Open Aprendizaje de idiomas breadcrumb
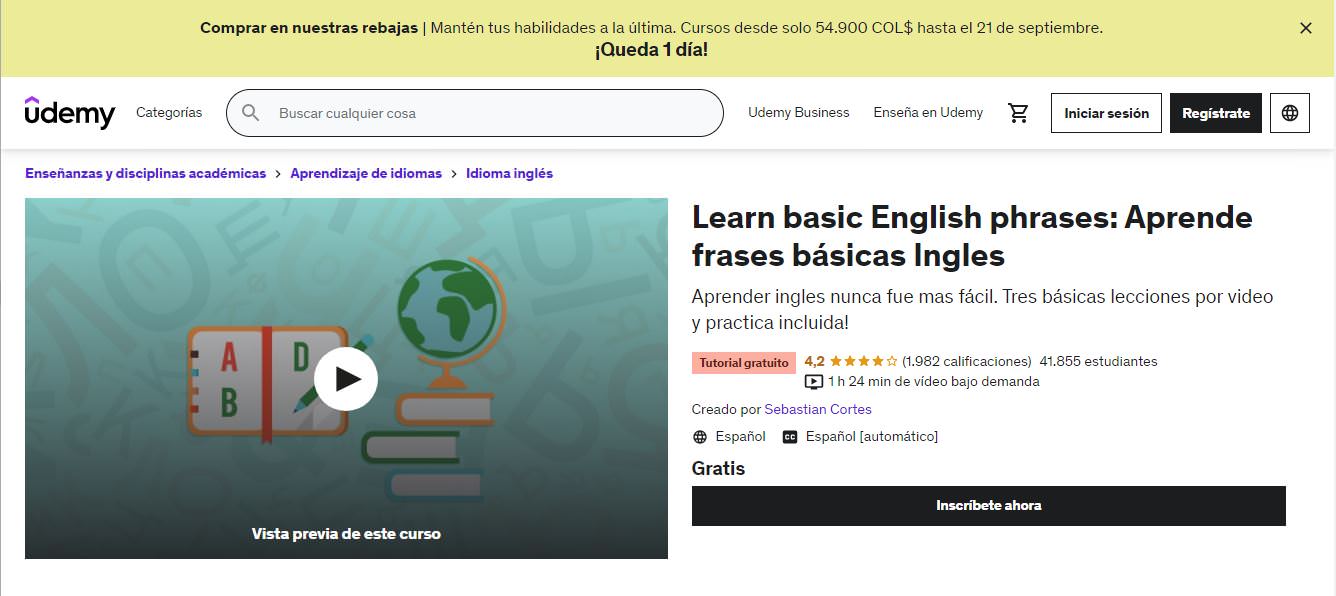 point(366,173)
